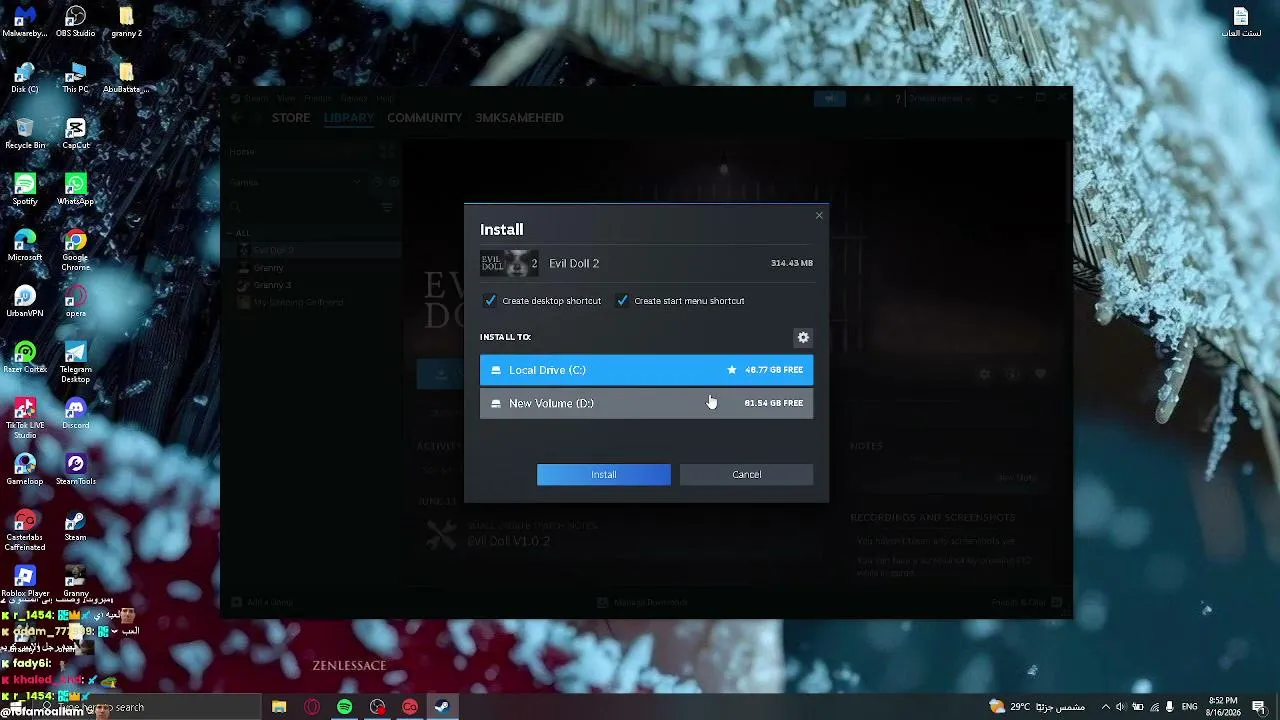Image resolution: width=1280 pixels, height=720 pixels.
Task: Select the Microsoft Edge desktop icon
Action: (x=25, y=246)
